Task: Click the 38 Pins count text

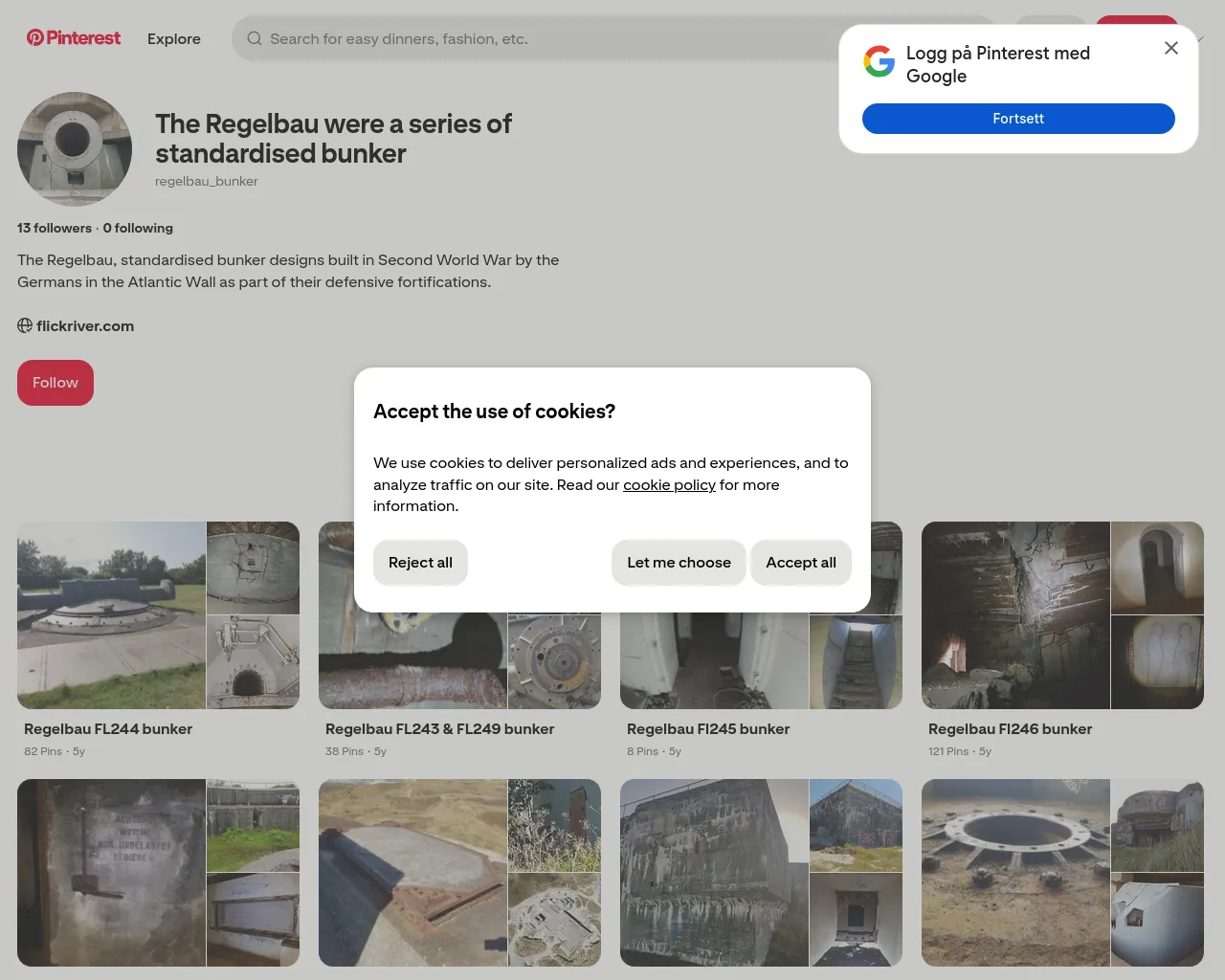Action: [x=345, y=751]
